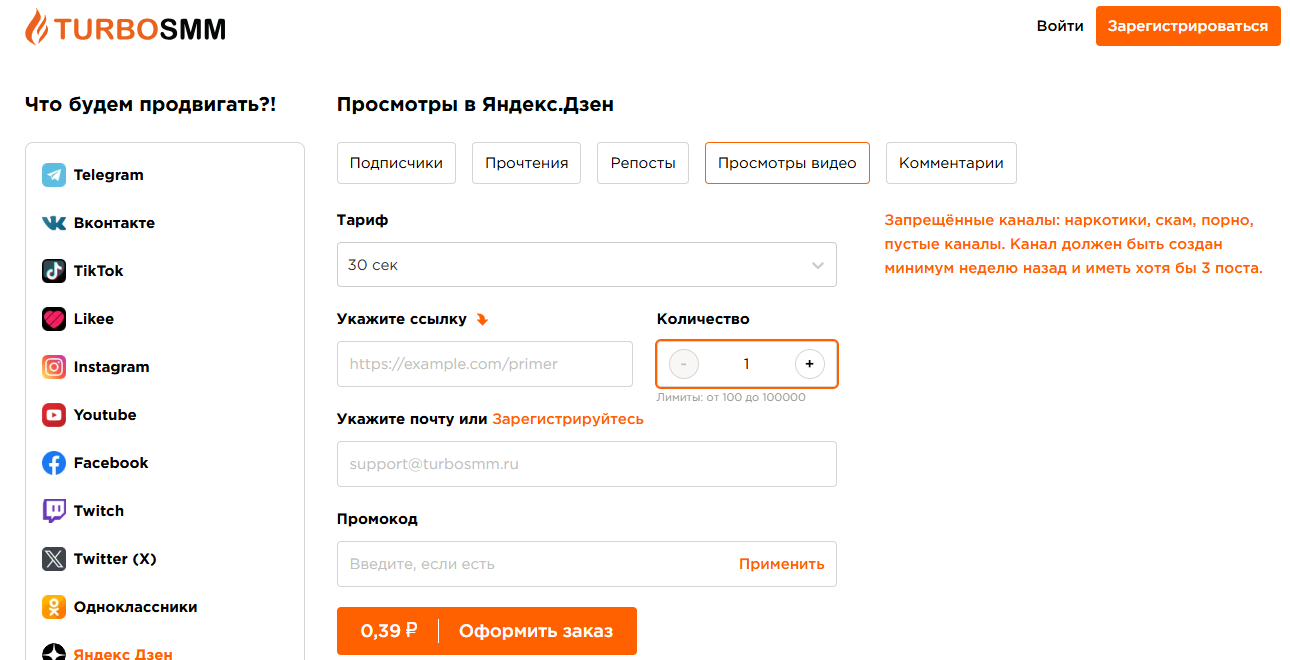Open the Youtube icon
This screenshot has height=660, width=1290.
pos(54,415)
